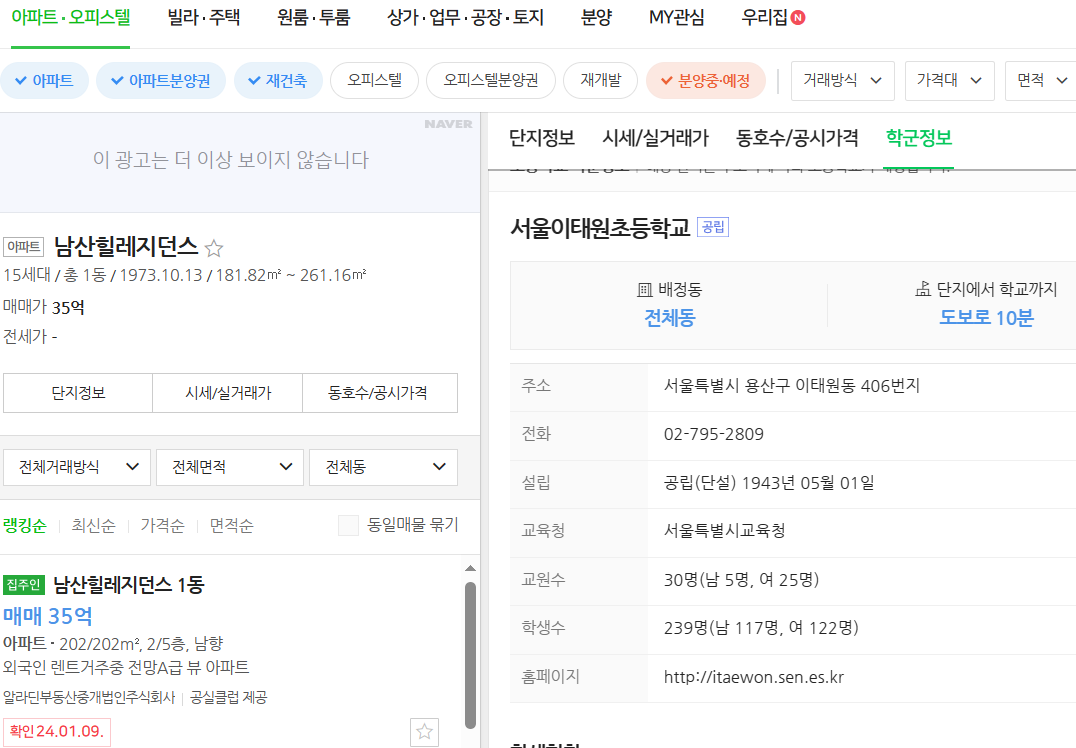Click the 서울특별시교육청 value
Viewport: 1076px width, 748px height.
tap(724, 530)
